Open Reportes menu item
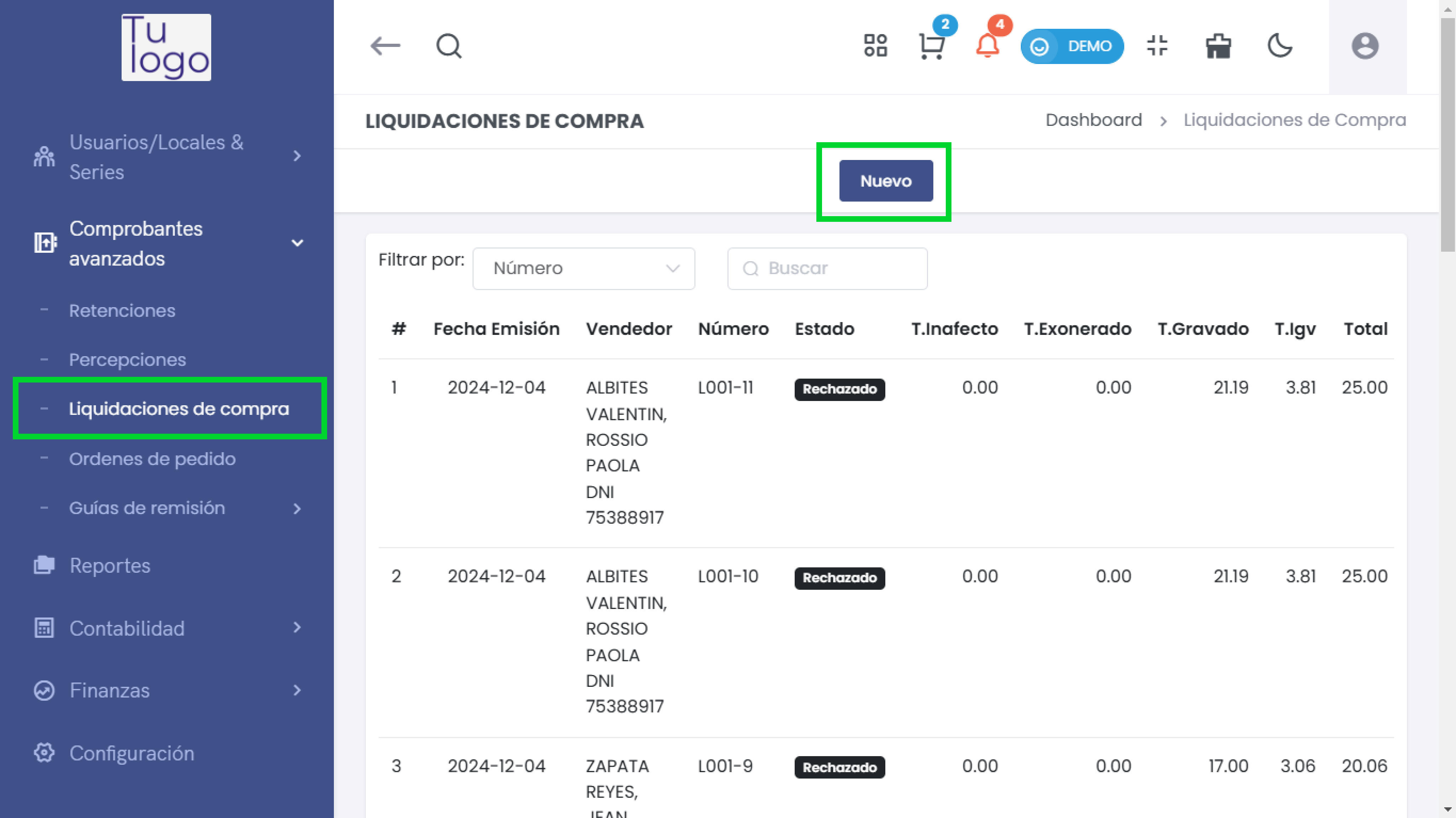 pos(110,566)
